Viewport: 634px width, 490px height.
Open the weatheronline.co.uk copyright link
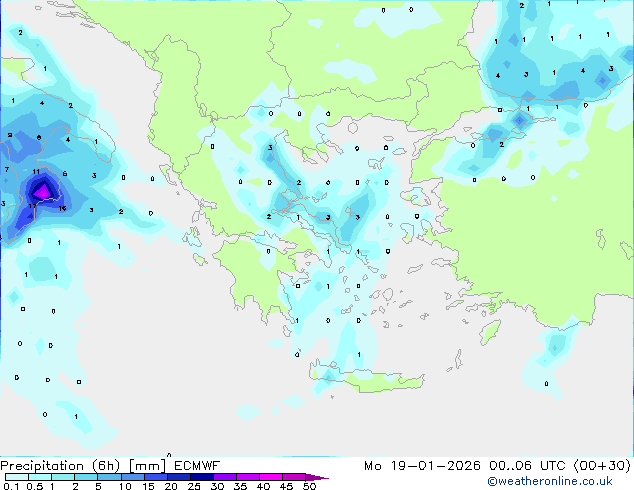tap(550, 481)
